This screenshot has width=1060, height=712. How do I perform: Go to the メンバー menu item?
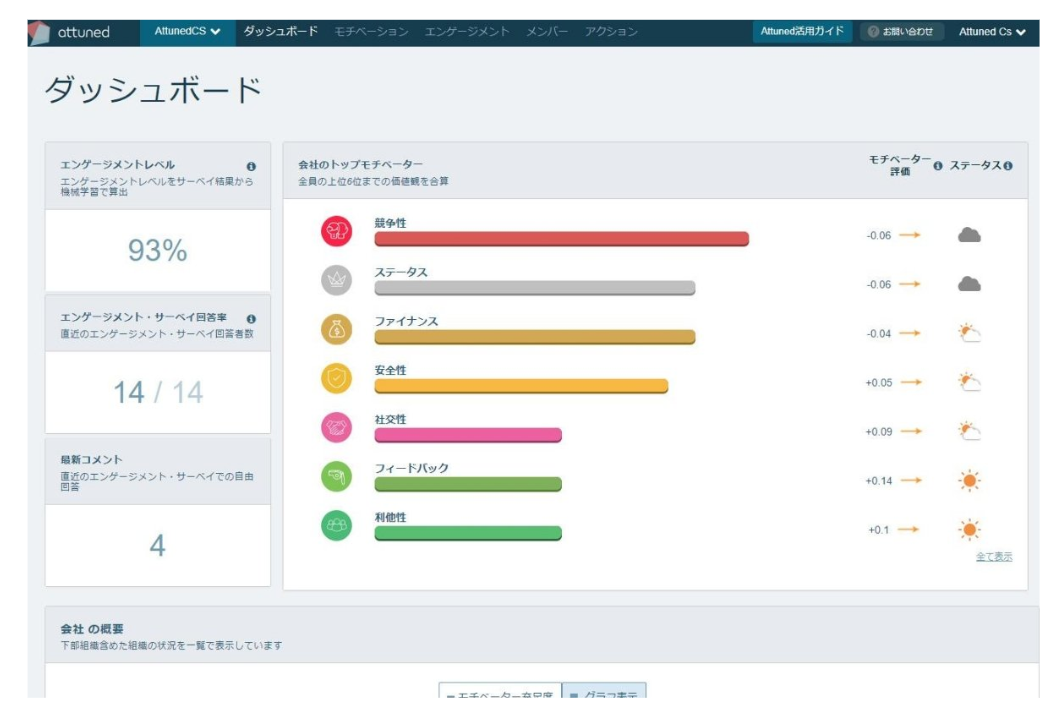point(547,32)
